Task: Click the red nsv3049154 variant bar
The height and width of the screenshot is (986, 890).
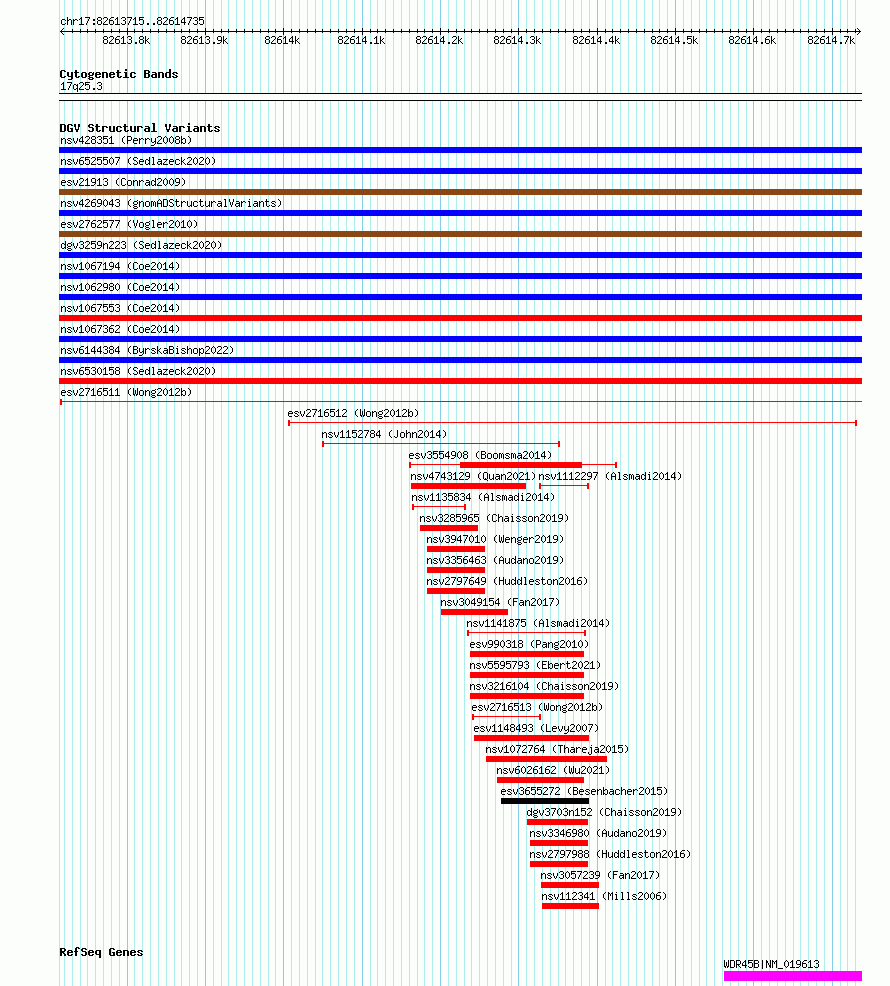Action: [x=474, y=612]
